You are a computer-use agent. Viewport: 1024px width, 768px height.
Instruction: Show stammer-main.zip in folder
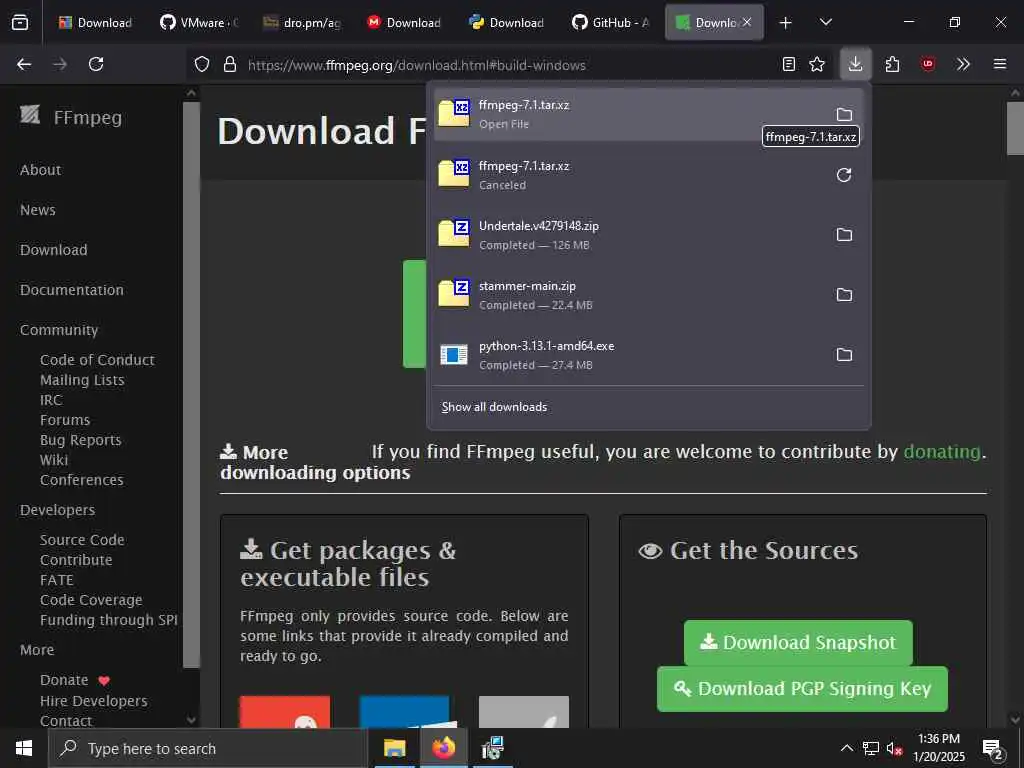click(844, 295)
